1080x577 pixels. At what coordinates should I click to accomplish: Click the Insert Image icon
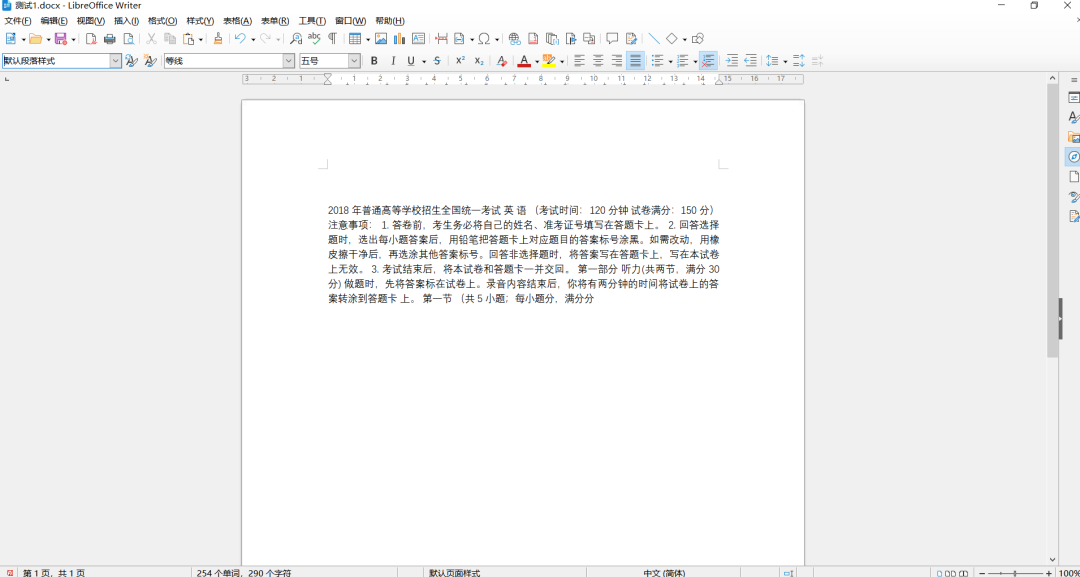point(381,39)
